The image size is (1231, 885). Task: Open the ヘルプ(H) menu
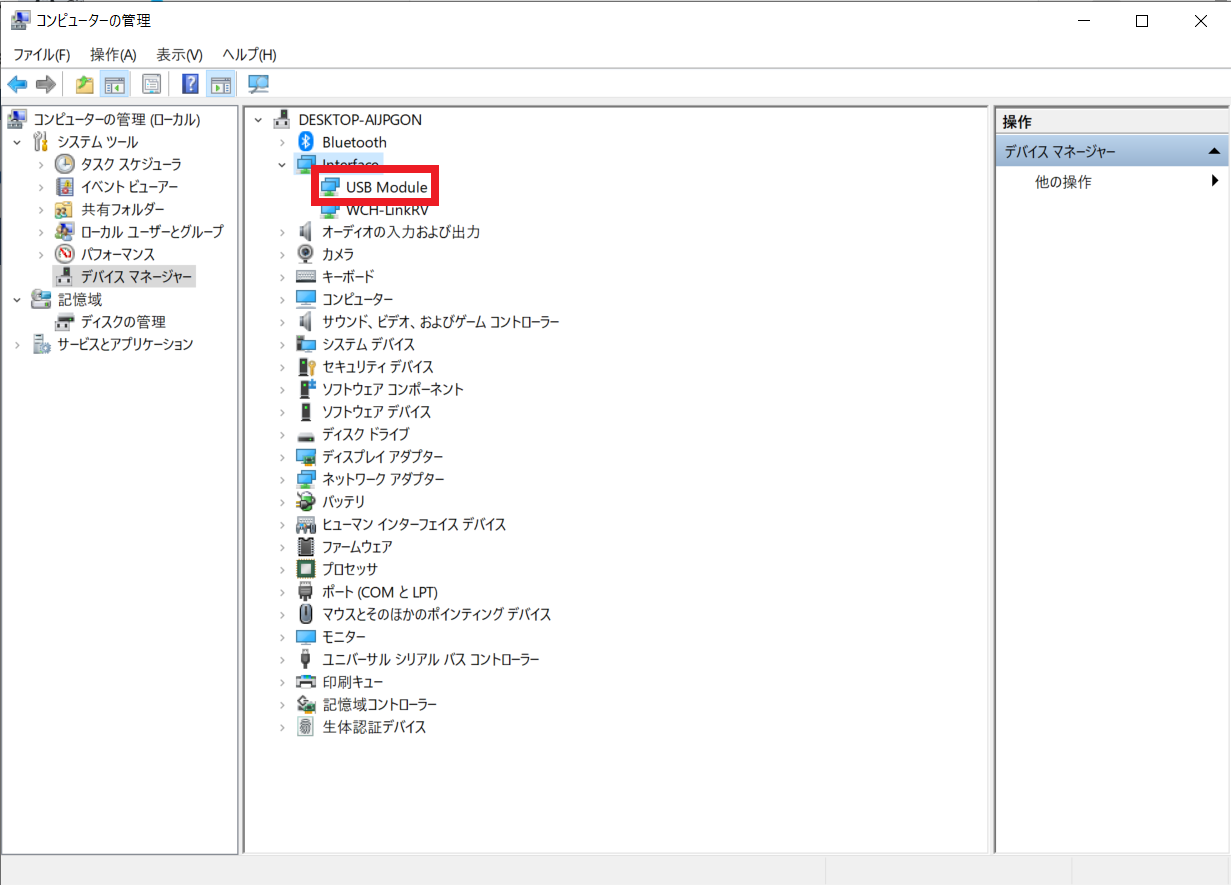pyautogui.click(x=249, y=54)
